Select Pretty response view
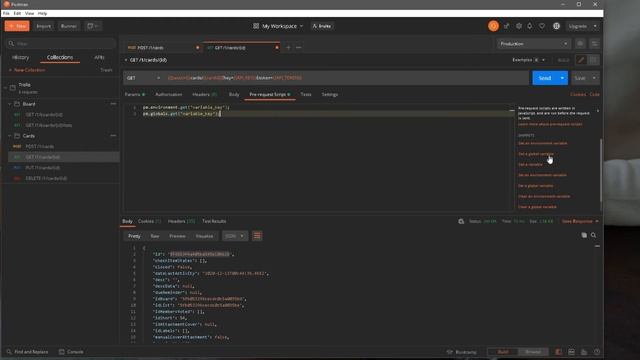 click(134, 236)
